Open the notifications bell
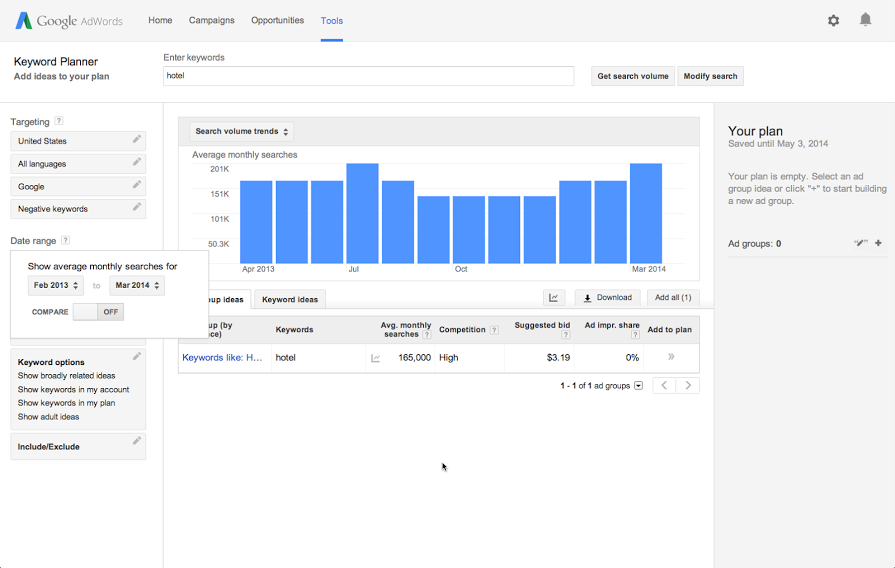The height and width of the screenshot is (568, 895). (x=865, y=20)
